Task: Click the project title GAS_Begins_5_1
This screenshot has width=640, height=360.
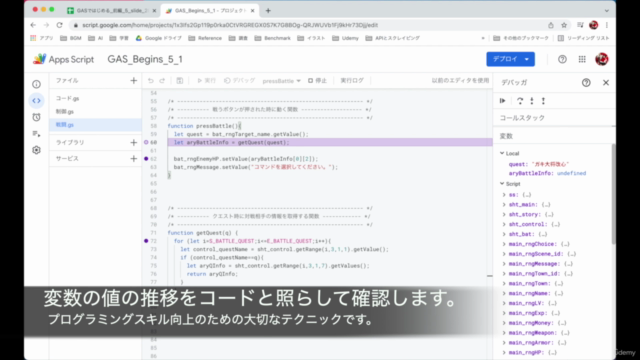Action: [x=145, y=59]
